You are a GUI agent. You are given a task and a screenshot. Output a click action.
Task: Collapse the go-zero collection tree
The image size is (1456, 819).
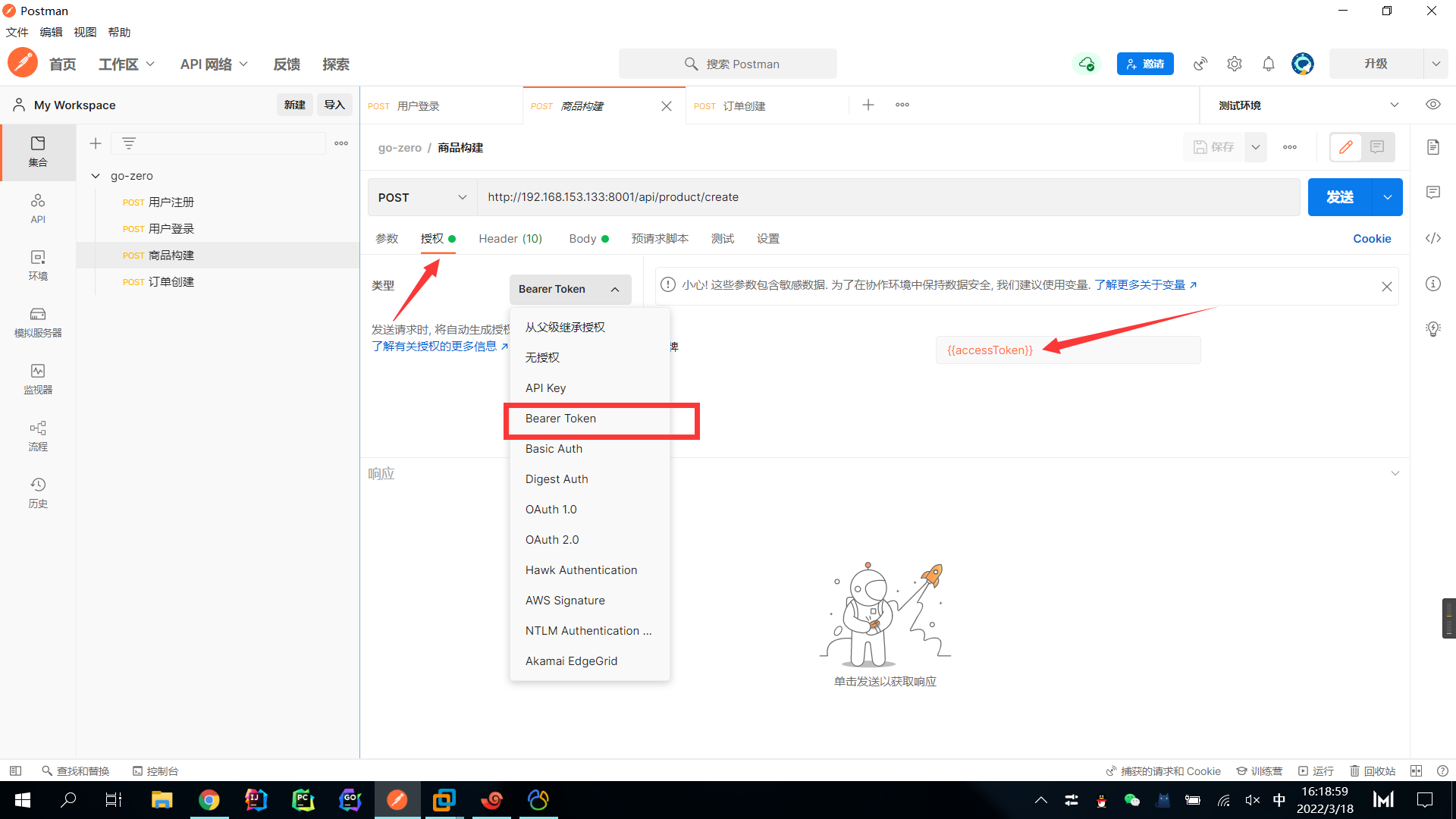(96, 176)
